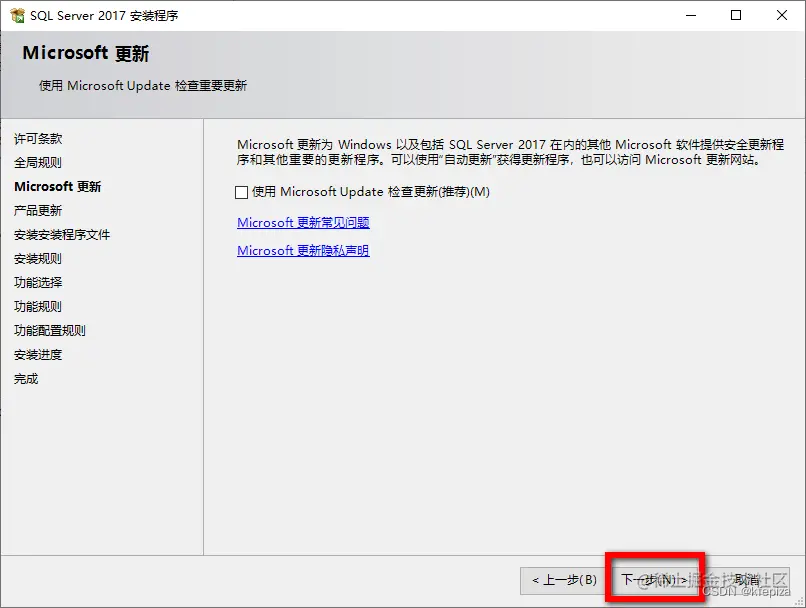The height and width of the screenshot is (608, 806).
Task: Select the 安装进度 step in the sidebar
Action: 38,355
